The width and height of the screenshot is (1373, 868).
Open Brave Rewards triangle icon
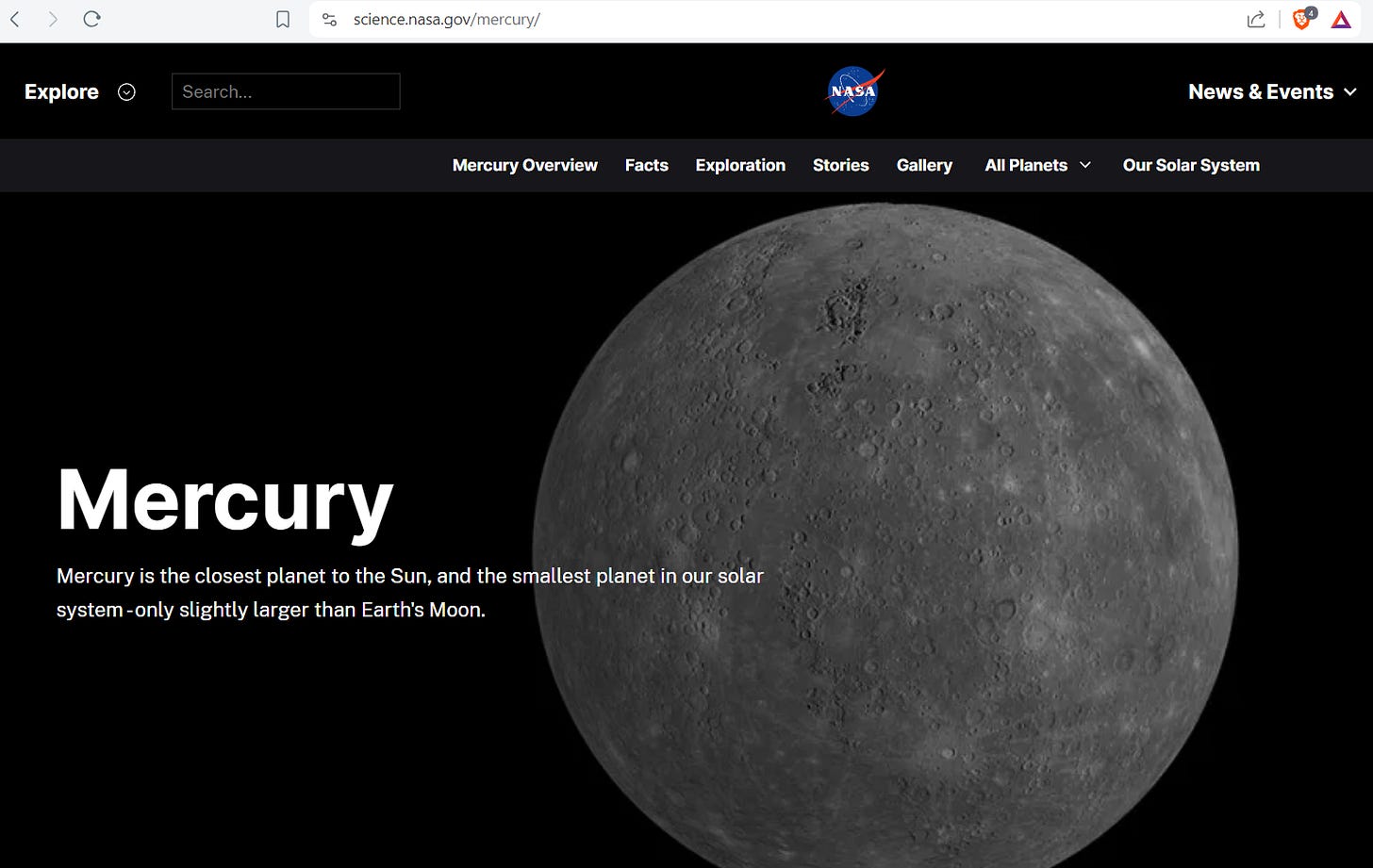[x=1341, y=19]
